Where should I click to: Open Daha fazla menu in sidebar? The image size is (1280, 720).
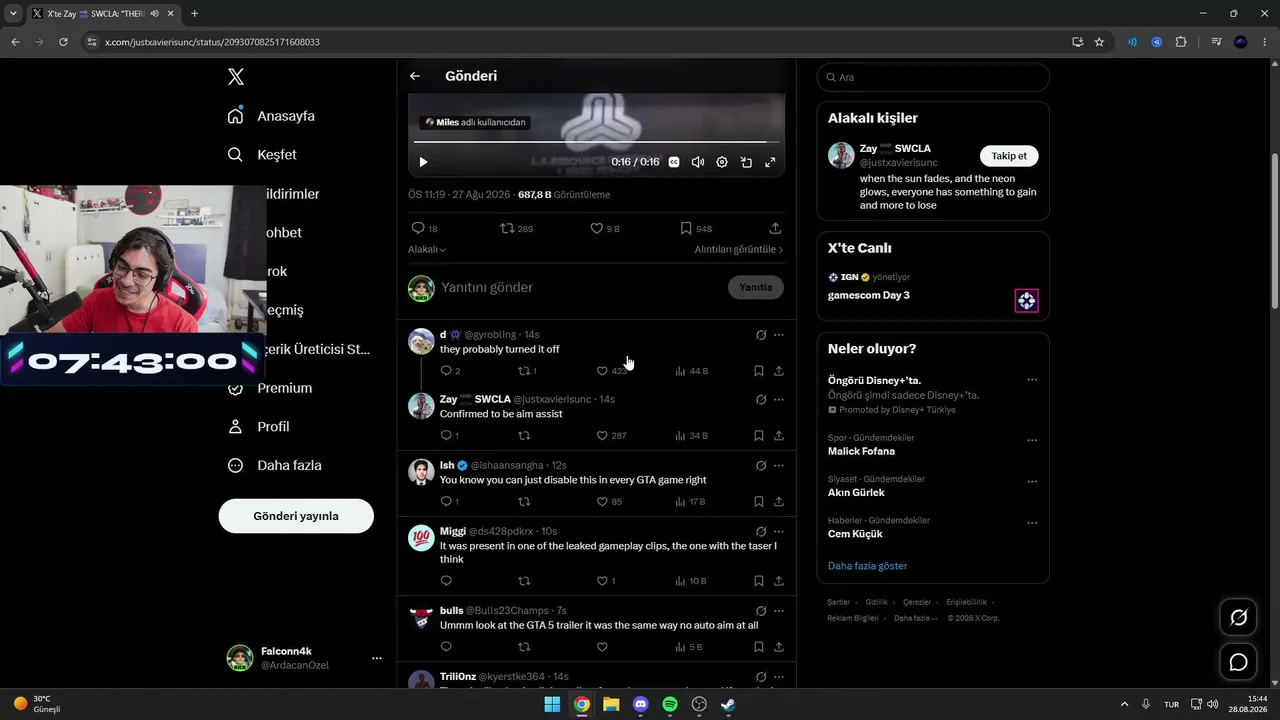[x=275, y=465]
